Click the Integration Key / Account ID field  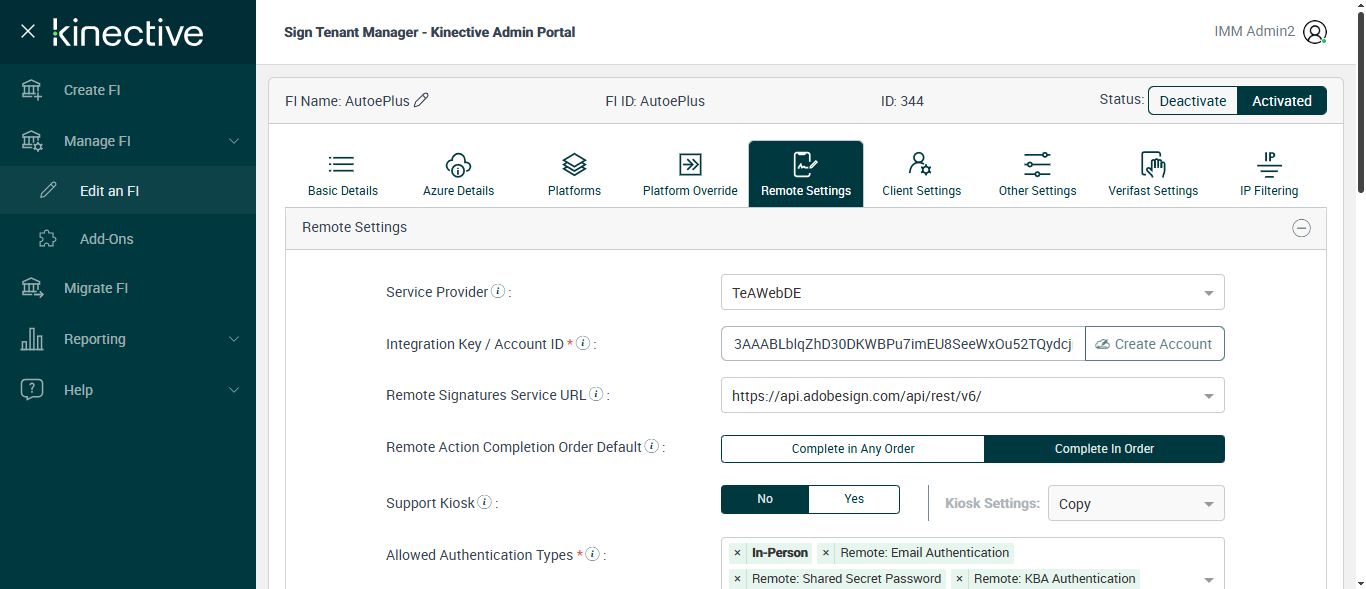coord(903,344)
